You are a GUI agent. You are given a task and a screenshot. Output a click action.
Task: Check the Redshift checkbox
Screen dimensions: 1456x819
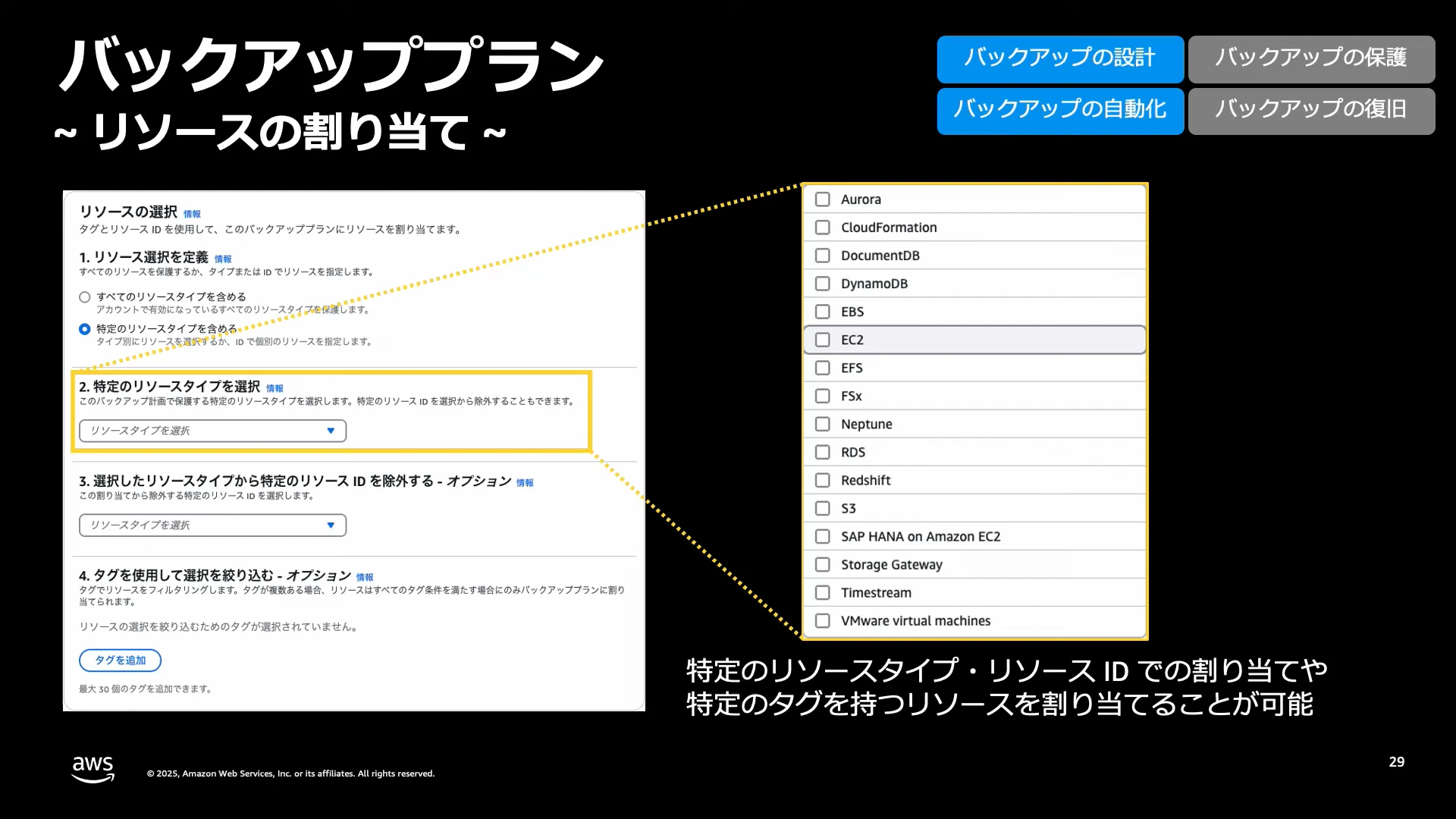coord(822,480)
